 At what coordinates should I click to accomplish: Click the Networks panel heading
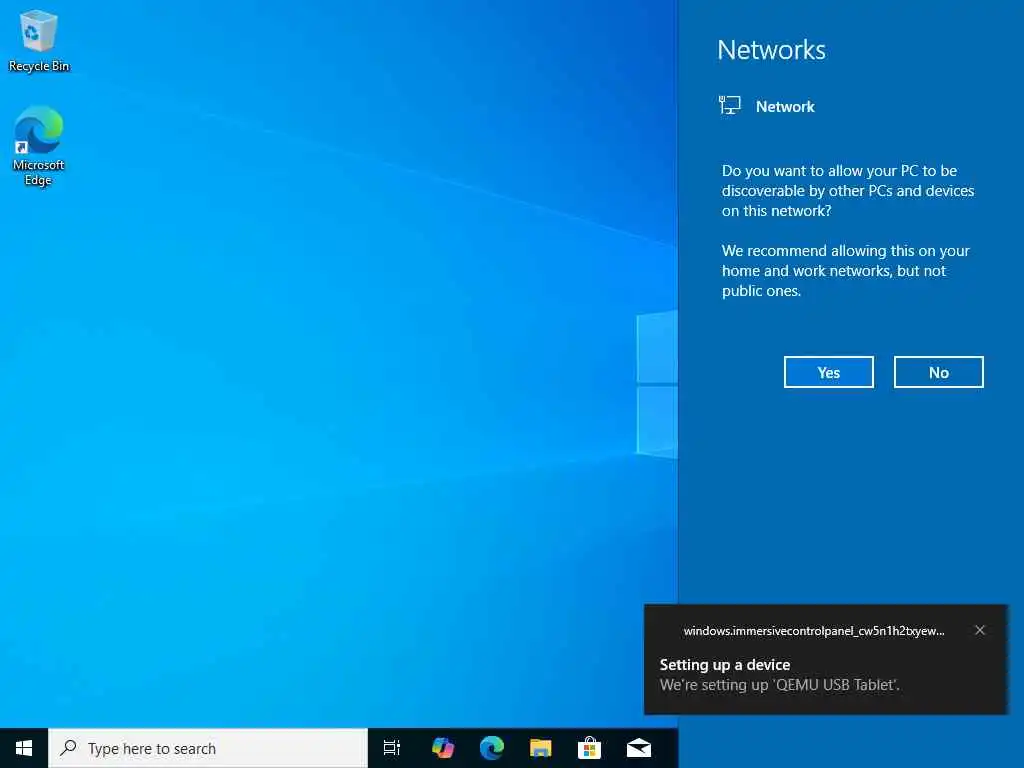771,50
